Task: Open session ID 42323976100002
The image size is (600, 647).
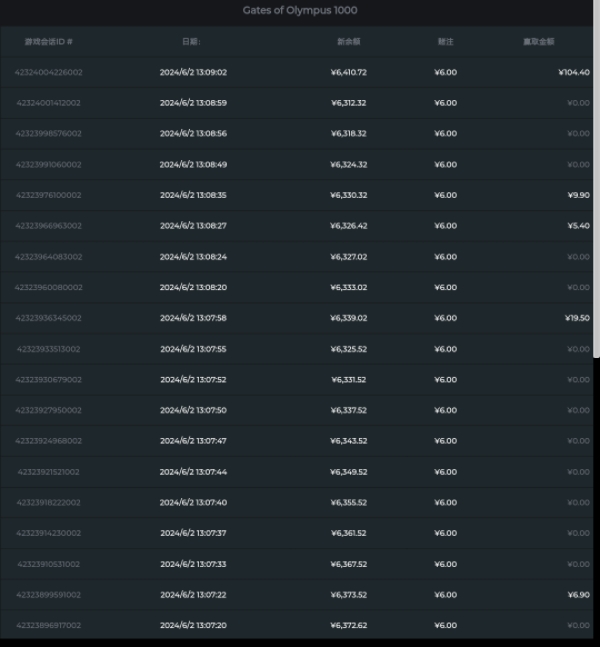Action: pyautogui.click(x=49, y=195)
